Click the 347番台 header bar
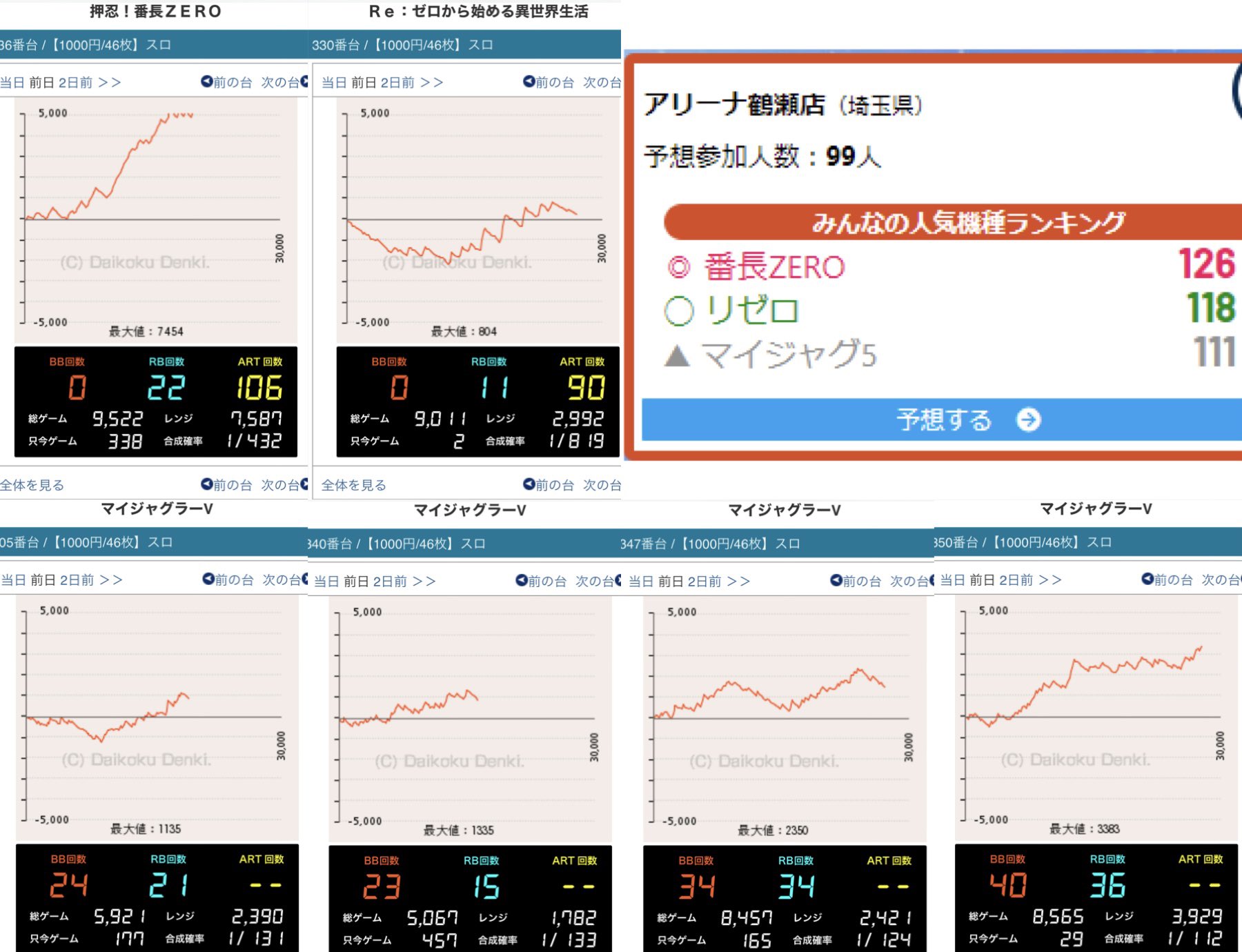The height and width of the screenshot is (952, 1242). [x=777, y=544]
